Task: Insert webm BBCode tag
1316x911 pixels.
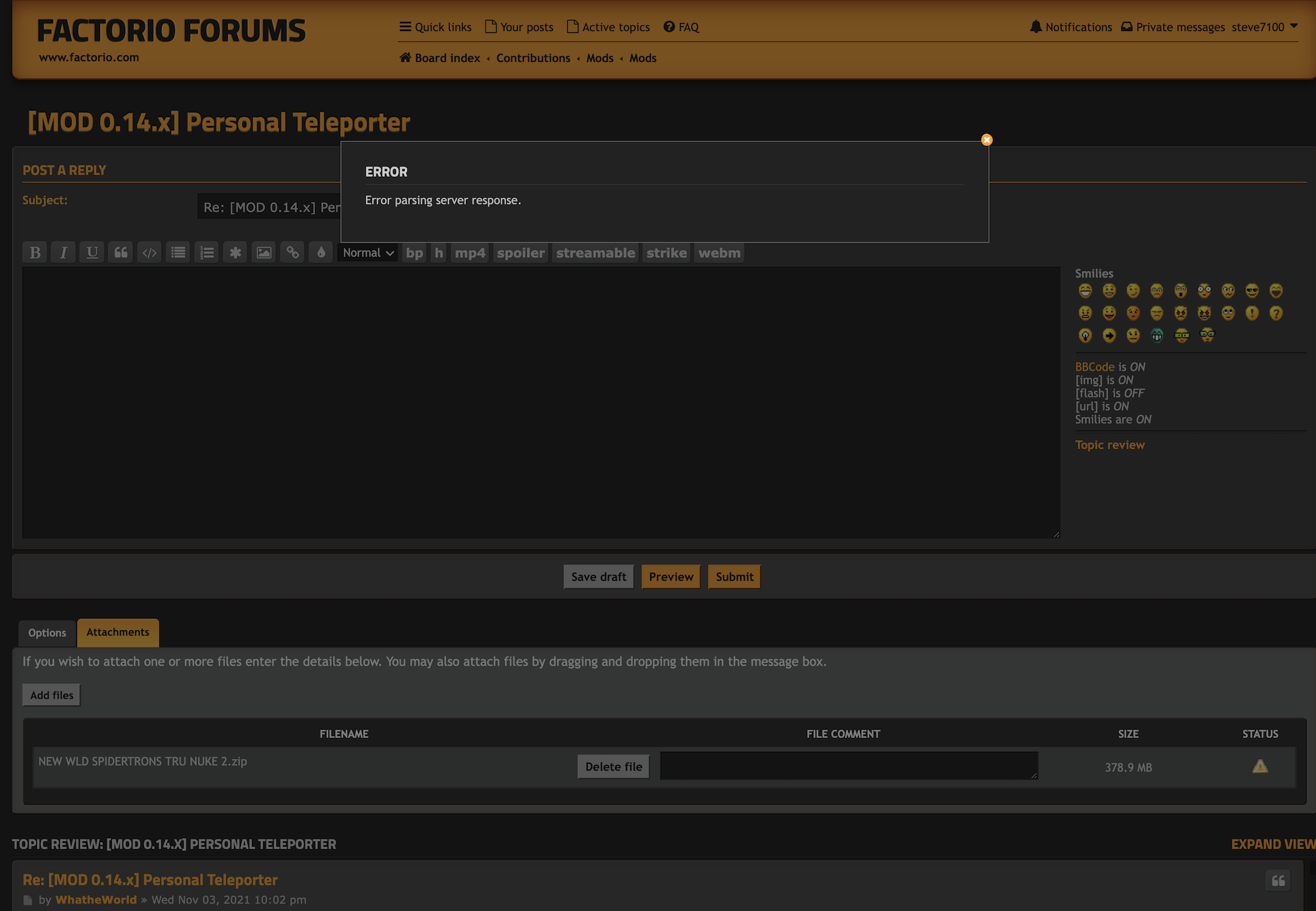Action: (719, 253)
